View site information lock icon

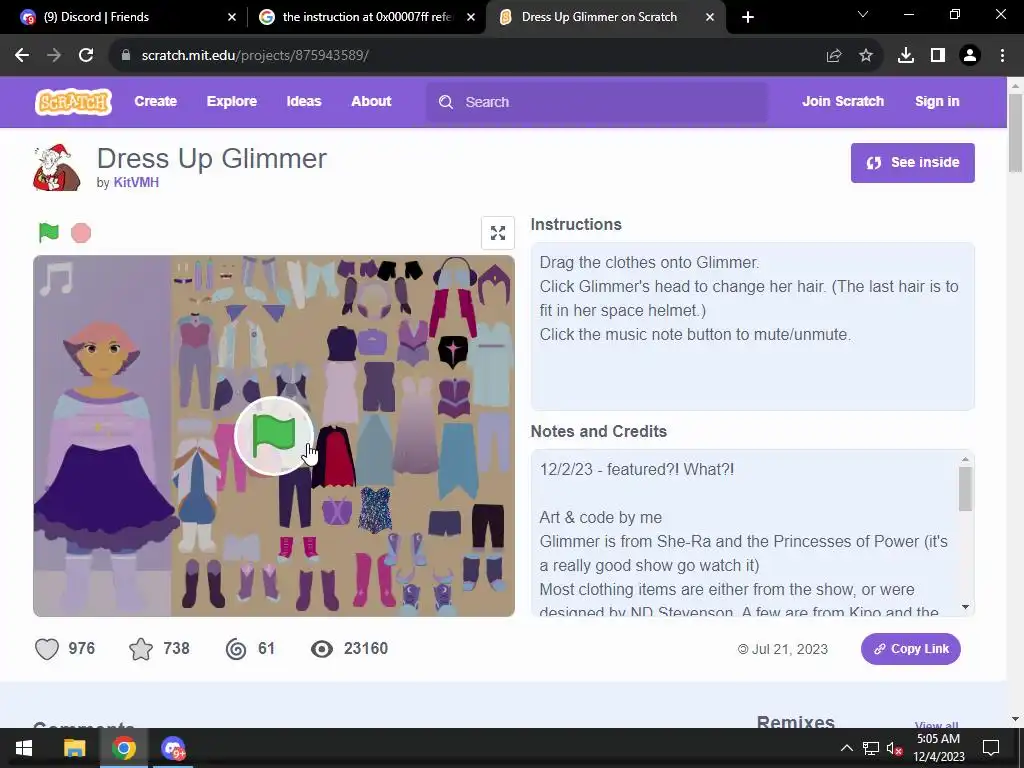(126, 56)
